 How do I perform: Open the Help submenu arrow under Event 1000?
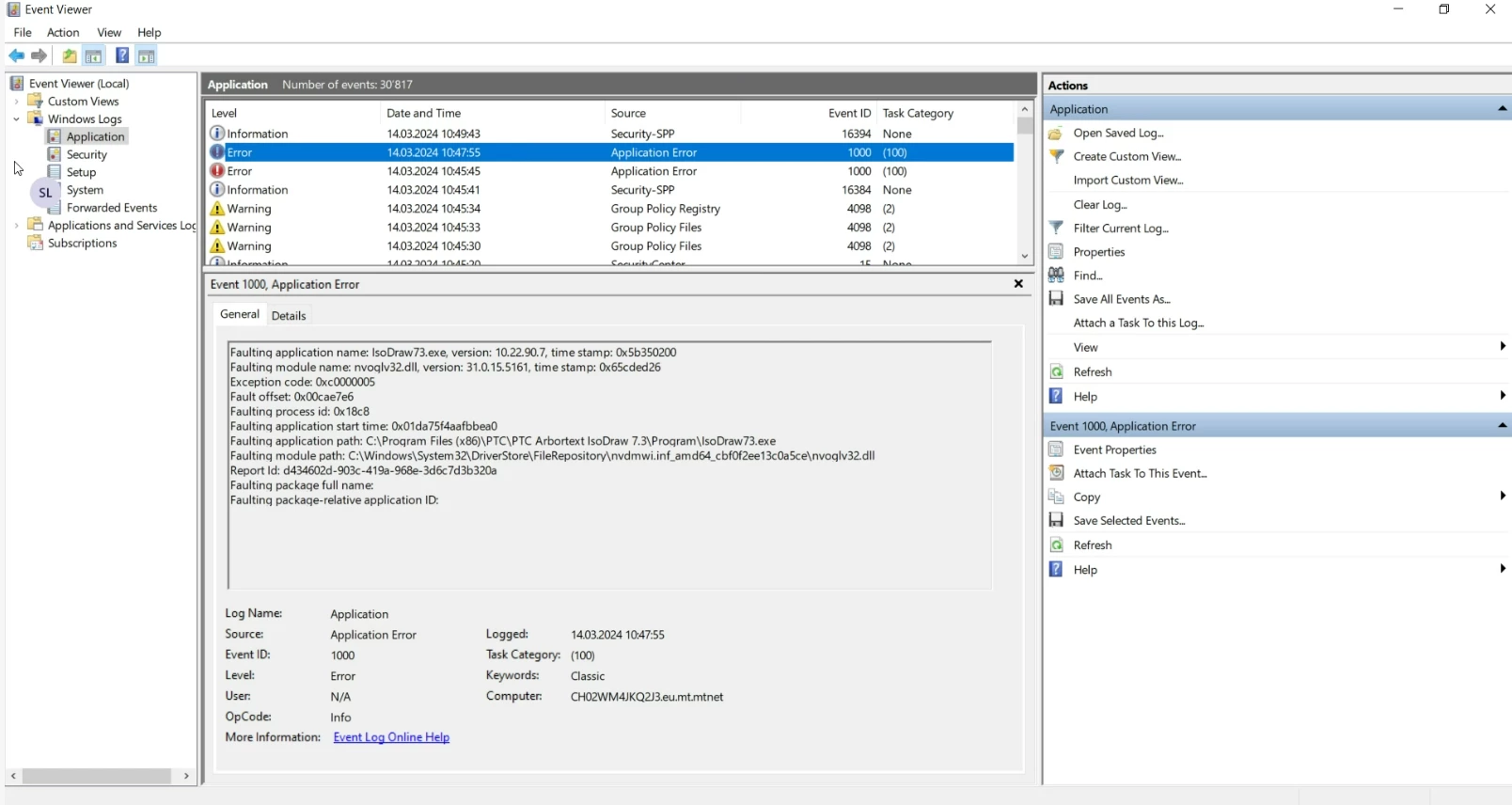[x=1503, y=569]
